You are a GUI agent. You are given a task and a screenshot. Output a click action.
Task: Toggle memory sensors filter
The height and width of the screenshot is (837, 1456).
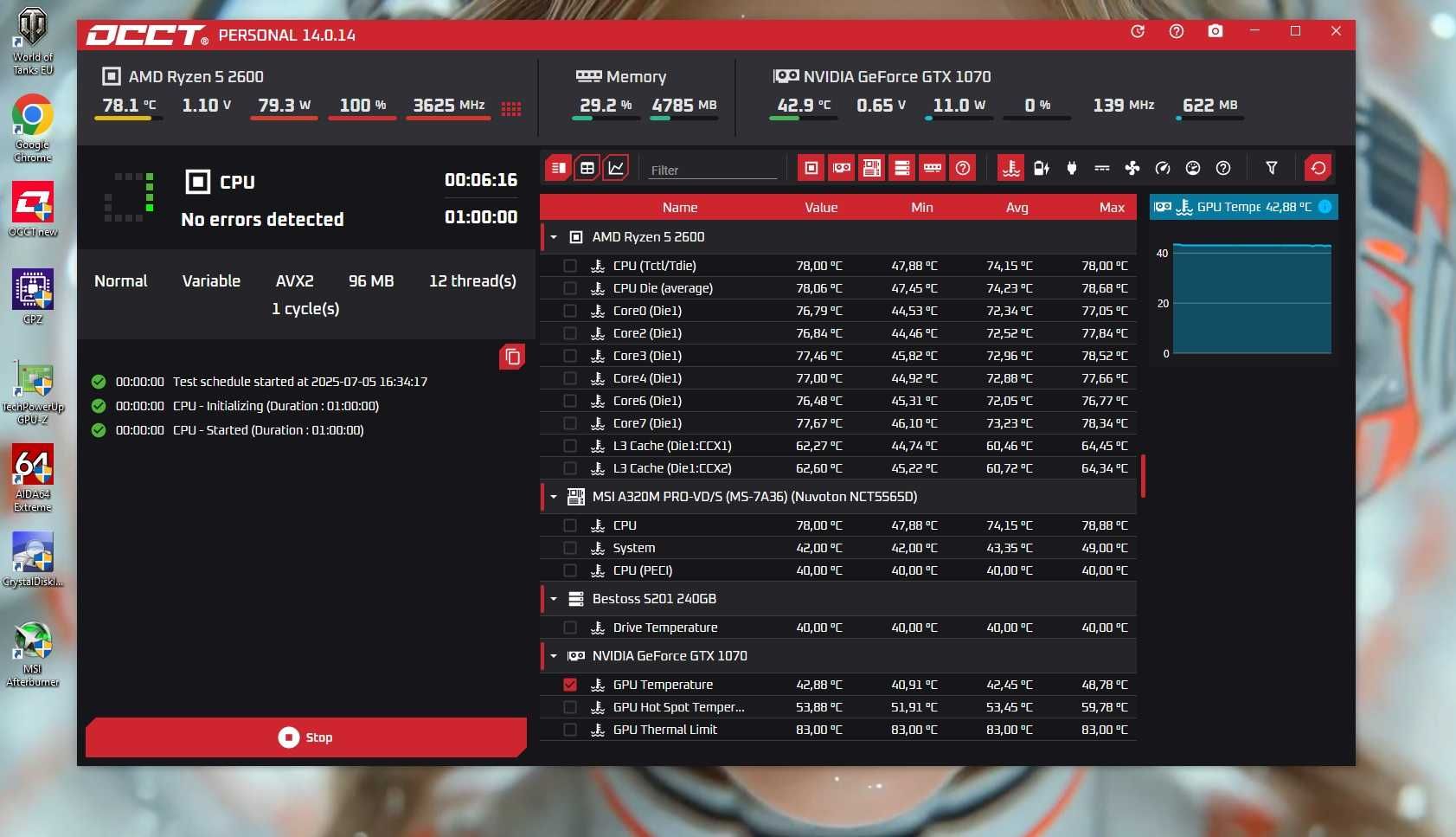(933, 168)
